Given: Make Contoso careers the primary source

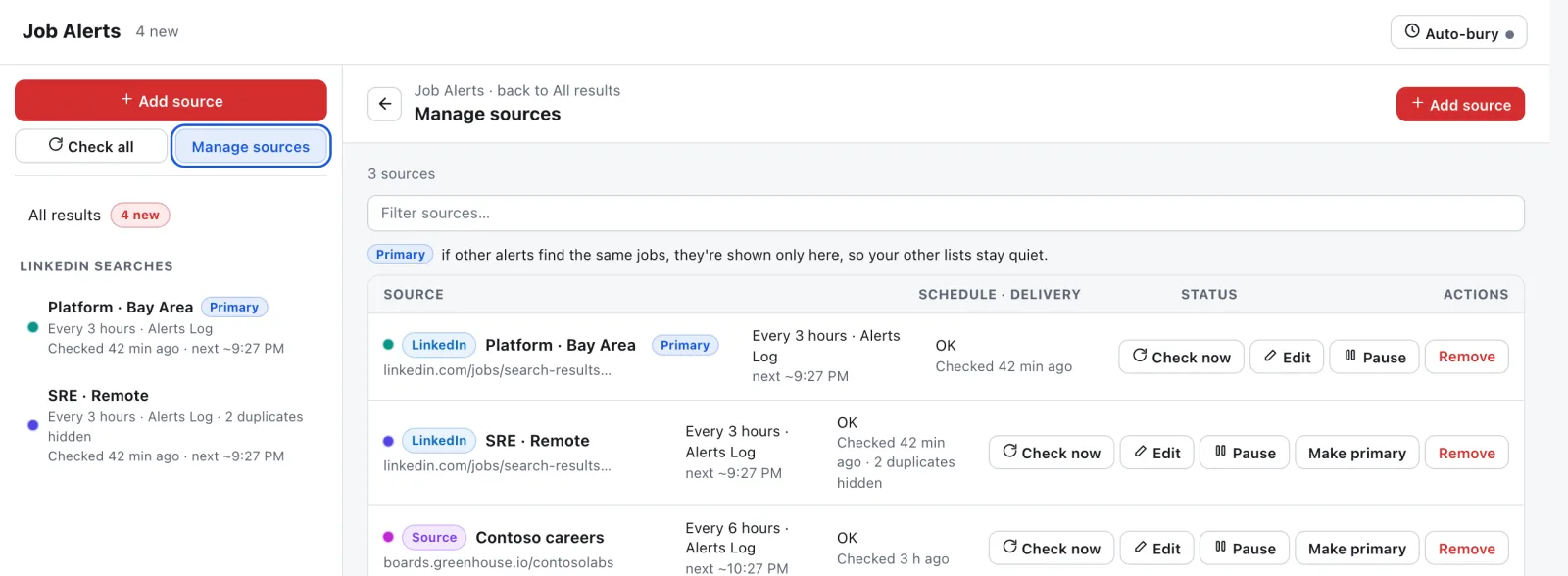Looking at the screenshot, I should click(1357, 549).
